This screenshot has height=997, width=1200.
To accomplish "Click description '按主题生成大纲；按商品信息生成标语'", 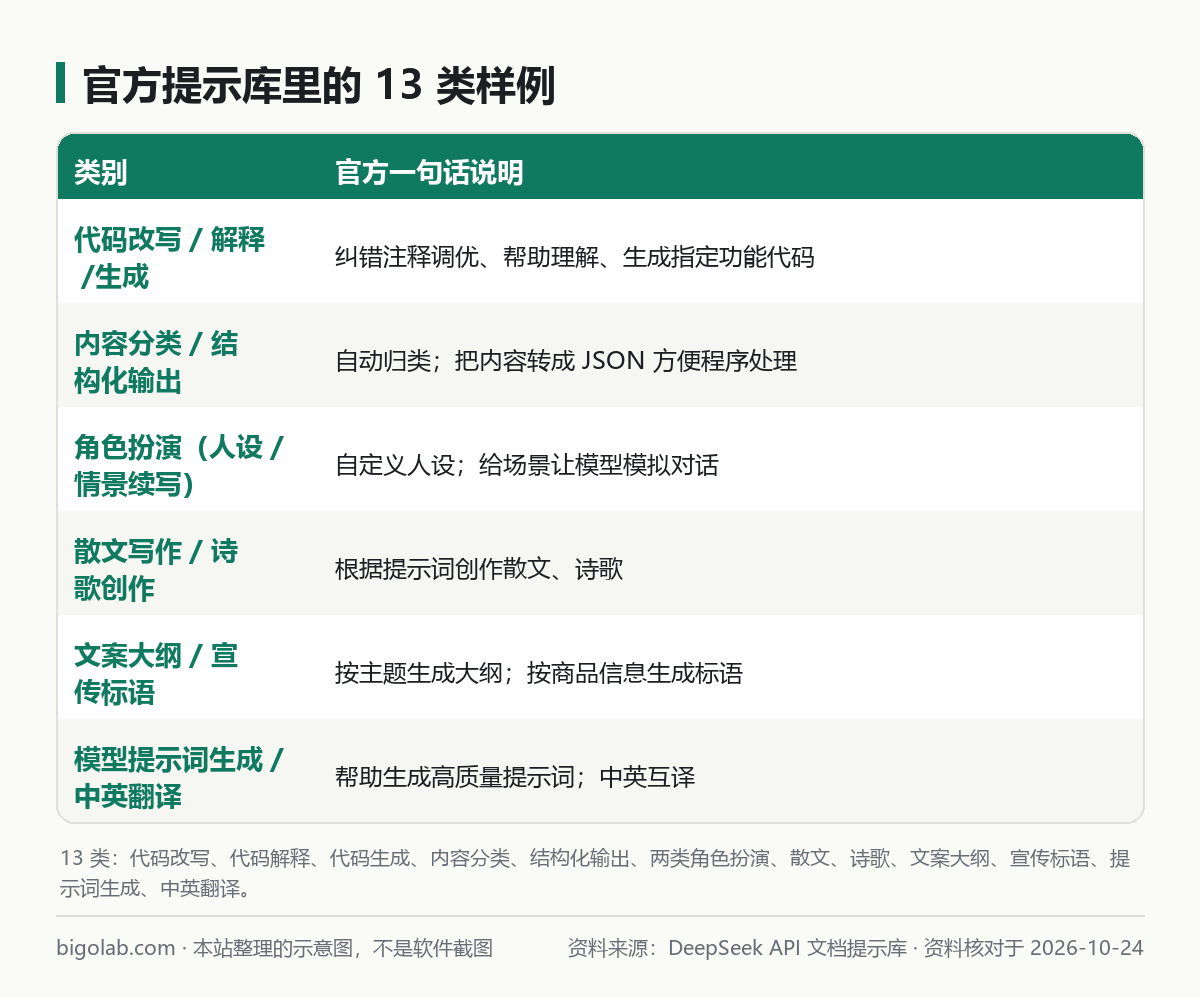I will [539, 674].
